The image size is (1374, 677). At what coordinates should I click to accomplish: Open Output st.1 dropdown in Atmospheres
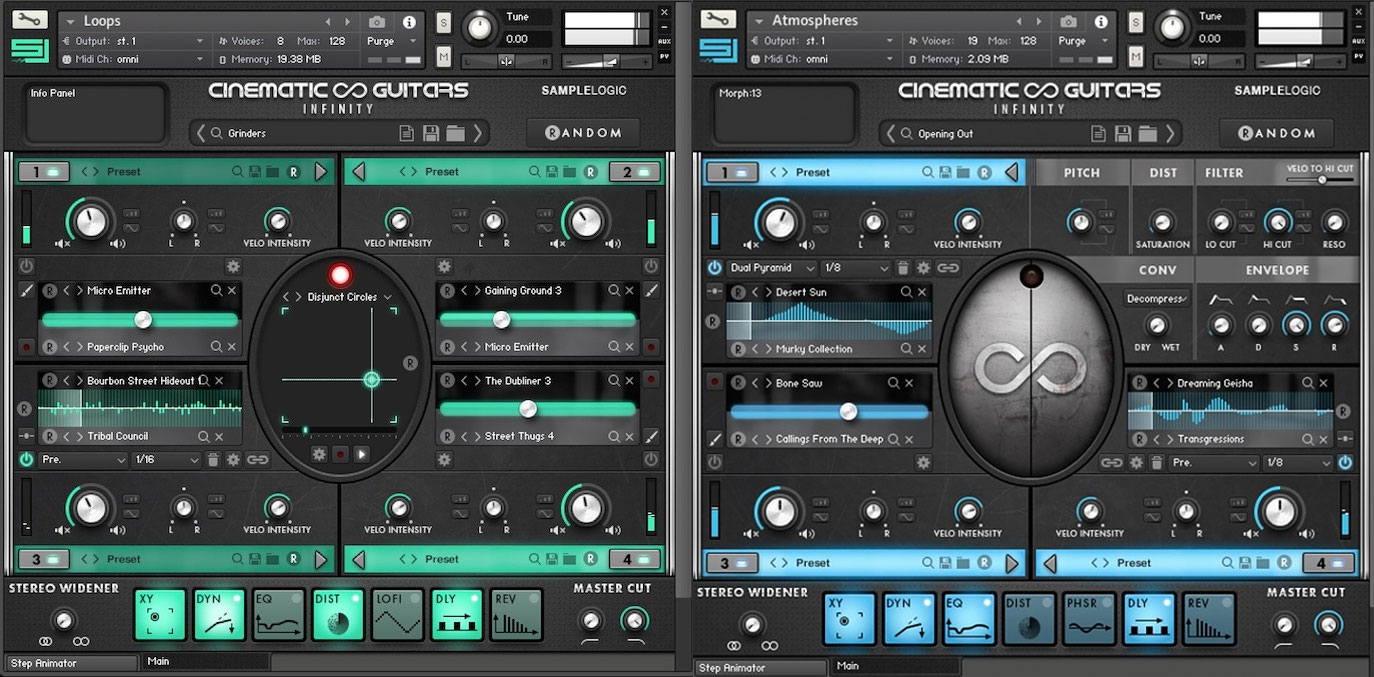(825, 41)
